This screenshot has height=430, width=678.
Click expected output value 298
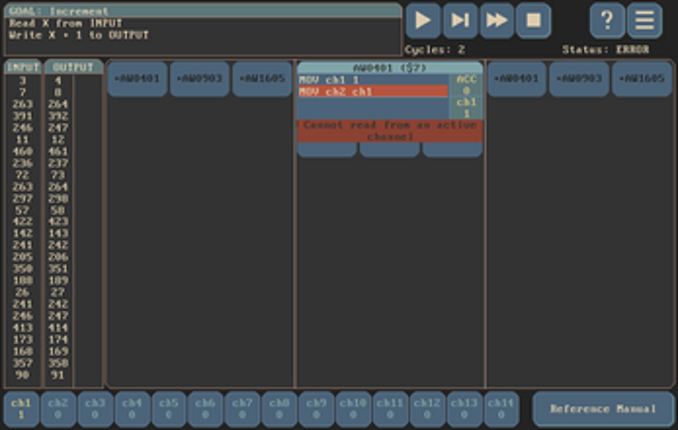pos(58,199)
